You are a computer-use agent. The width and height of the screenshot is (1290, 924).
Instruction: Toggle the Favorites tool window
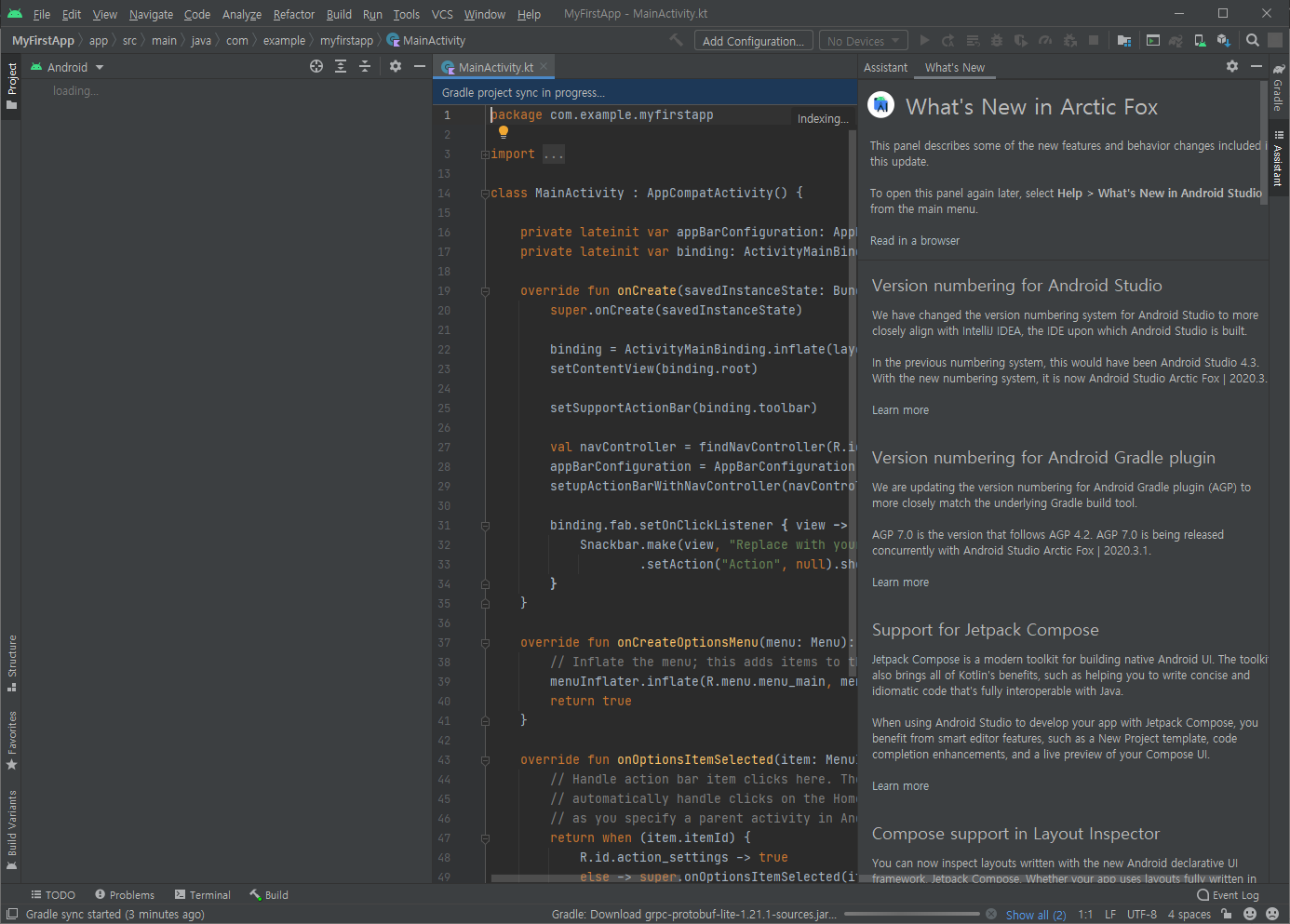[11, 741]
